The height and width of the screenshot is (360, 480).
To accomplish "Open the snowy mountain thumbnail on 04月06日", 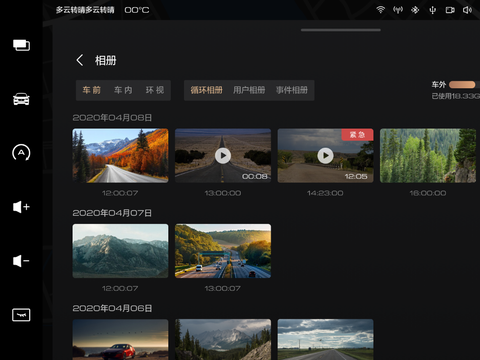I will [223, 339].
